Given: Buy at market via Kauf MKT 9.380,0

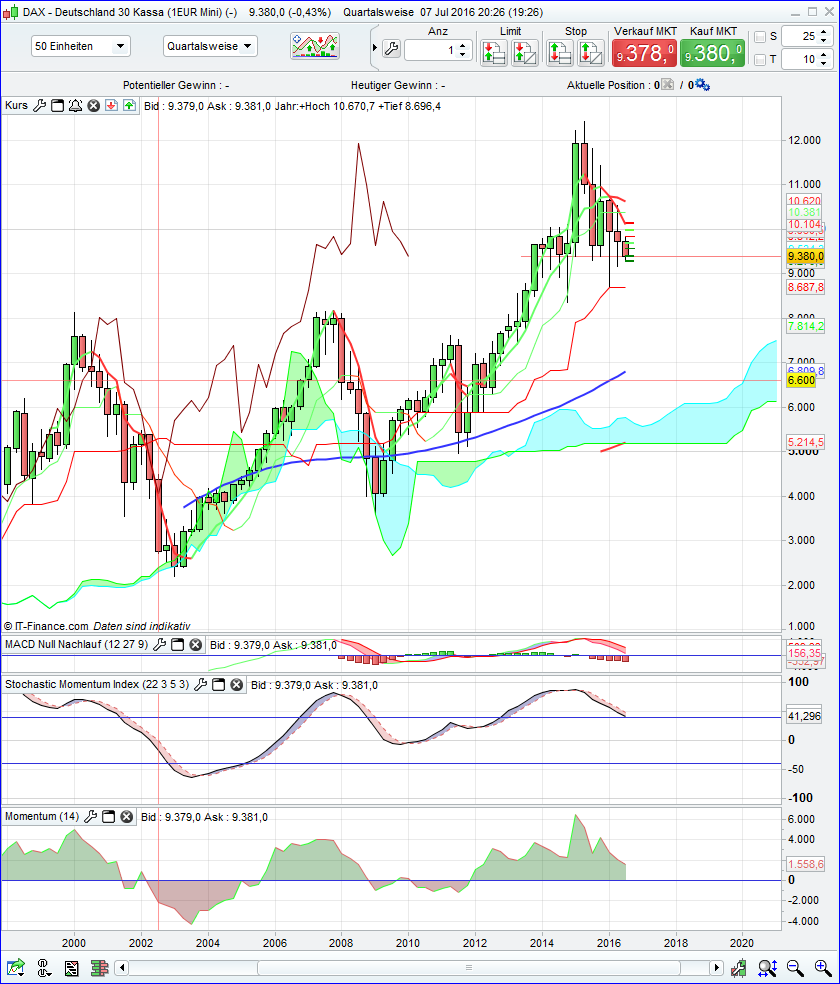Looking at the screenshot, I should click(710, 50).
